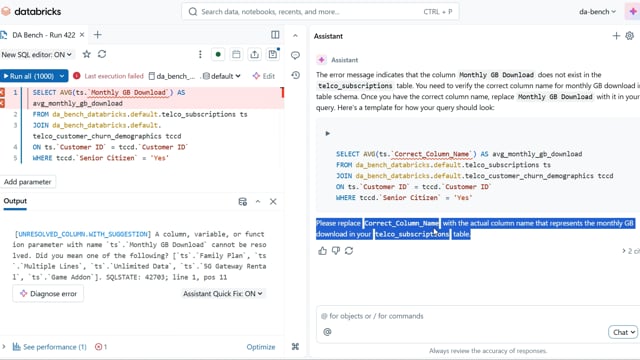Image resolution: width=640 pixels, height=360 pixels.
Task: Click the green status indicator button
Action: [218, 54]
